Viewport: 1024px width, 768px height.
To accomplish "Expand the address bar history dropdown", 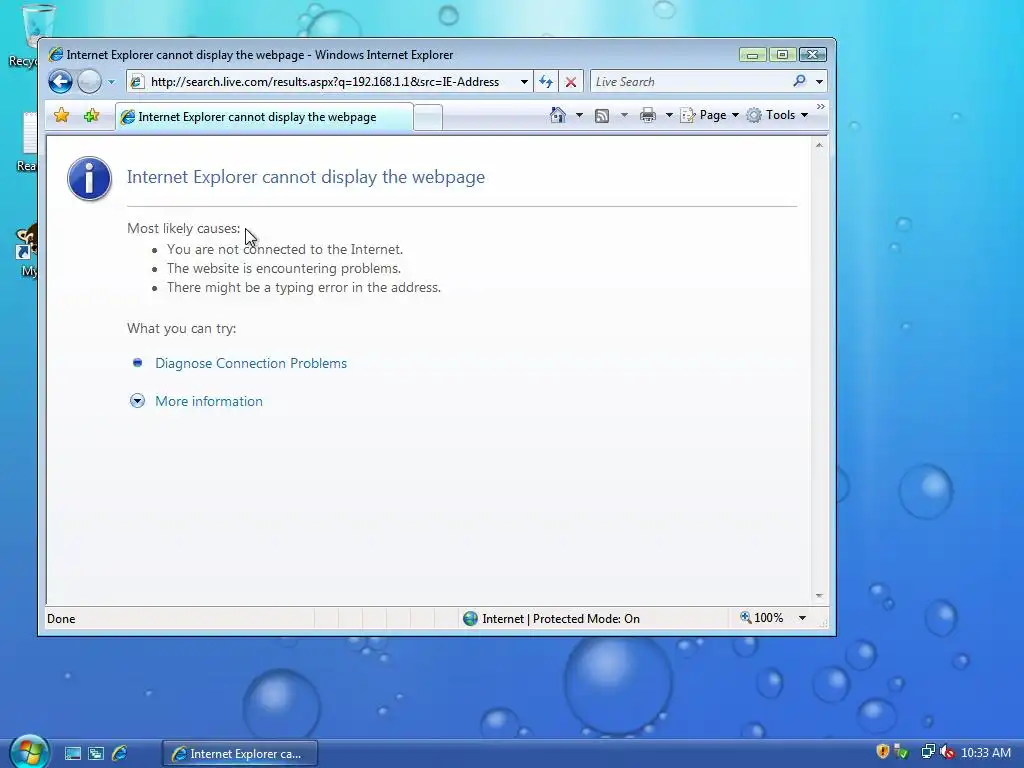I will (x=524, y=82).
